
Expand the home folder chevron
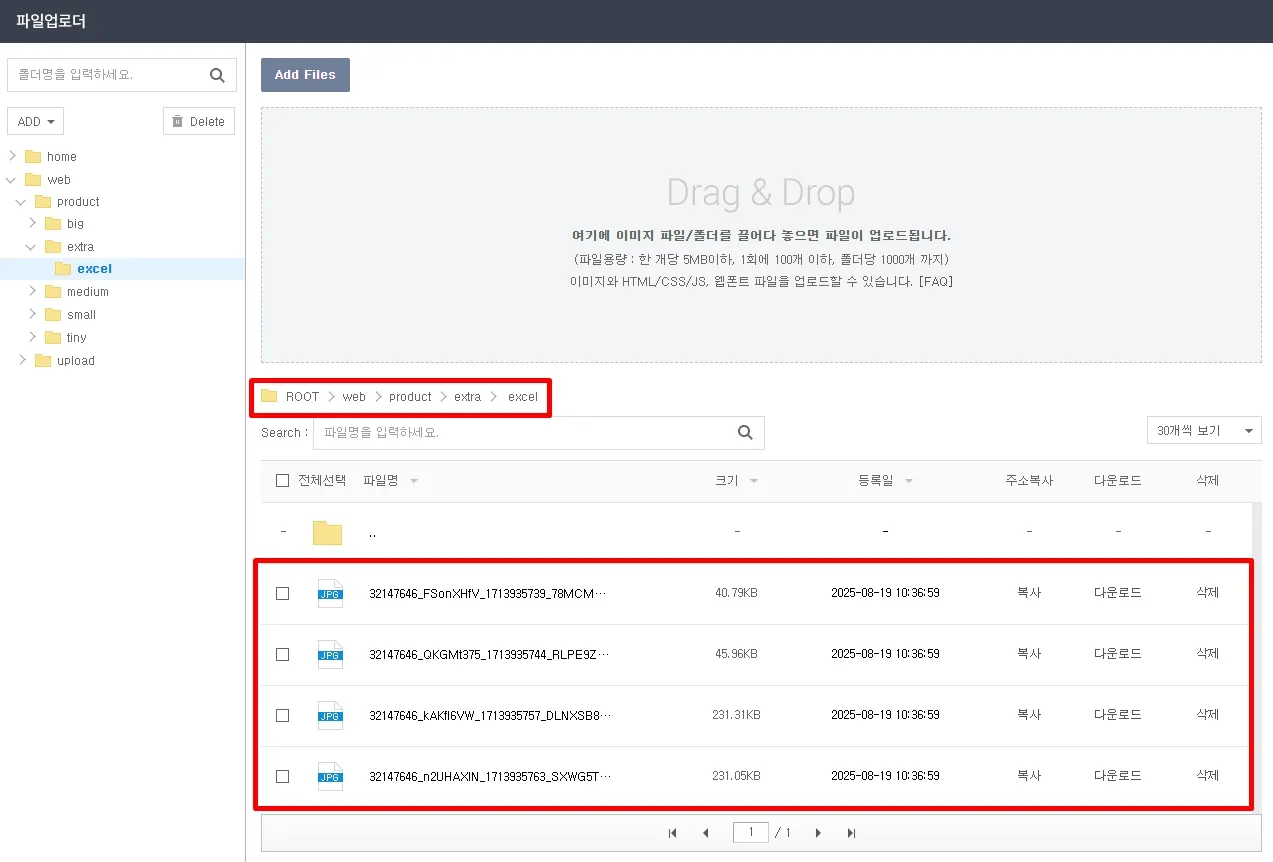tap(12, 156)
